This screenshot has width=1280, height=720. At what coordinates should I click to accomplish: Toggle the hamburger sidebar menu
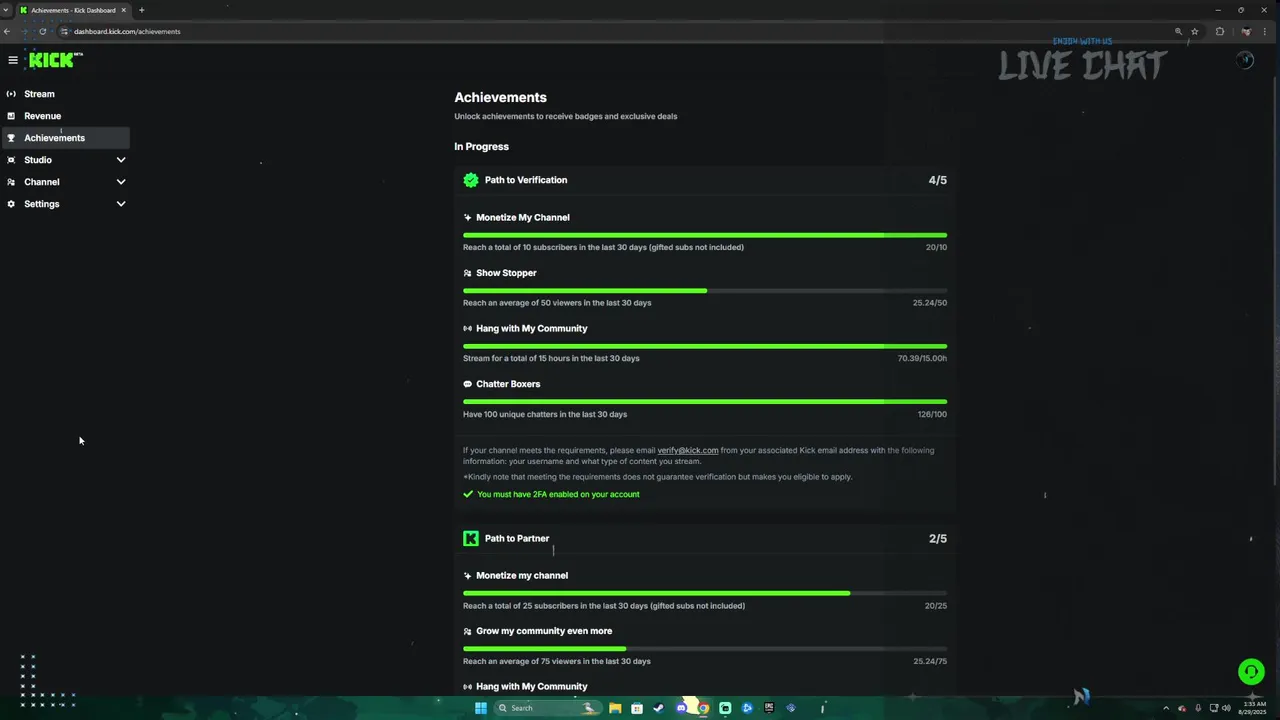(x=13, y=60)
